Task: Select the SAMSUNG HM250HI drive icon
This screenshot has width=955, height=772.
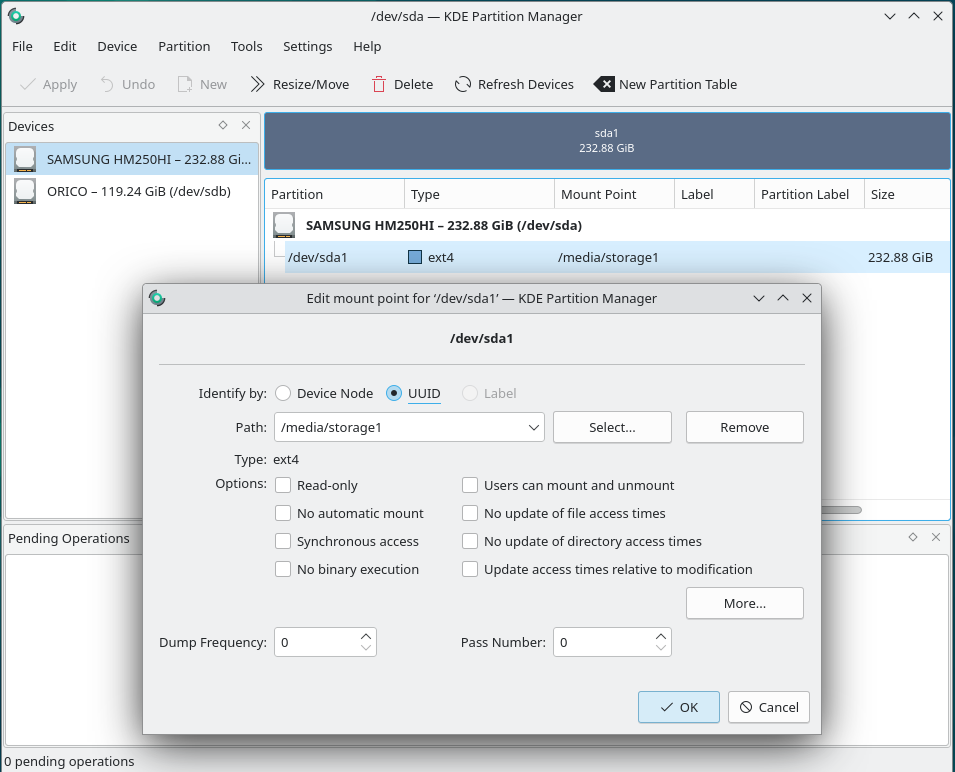Action: [25, 159]
